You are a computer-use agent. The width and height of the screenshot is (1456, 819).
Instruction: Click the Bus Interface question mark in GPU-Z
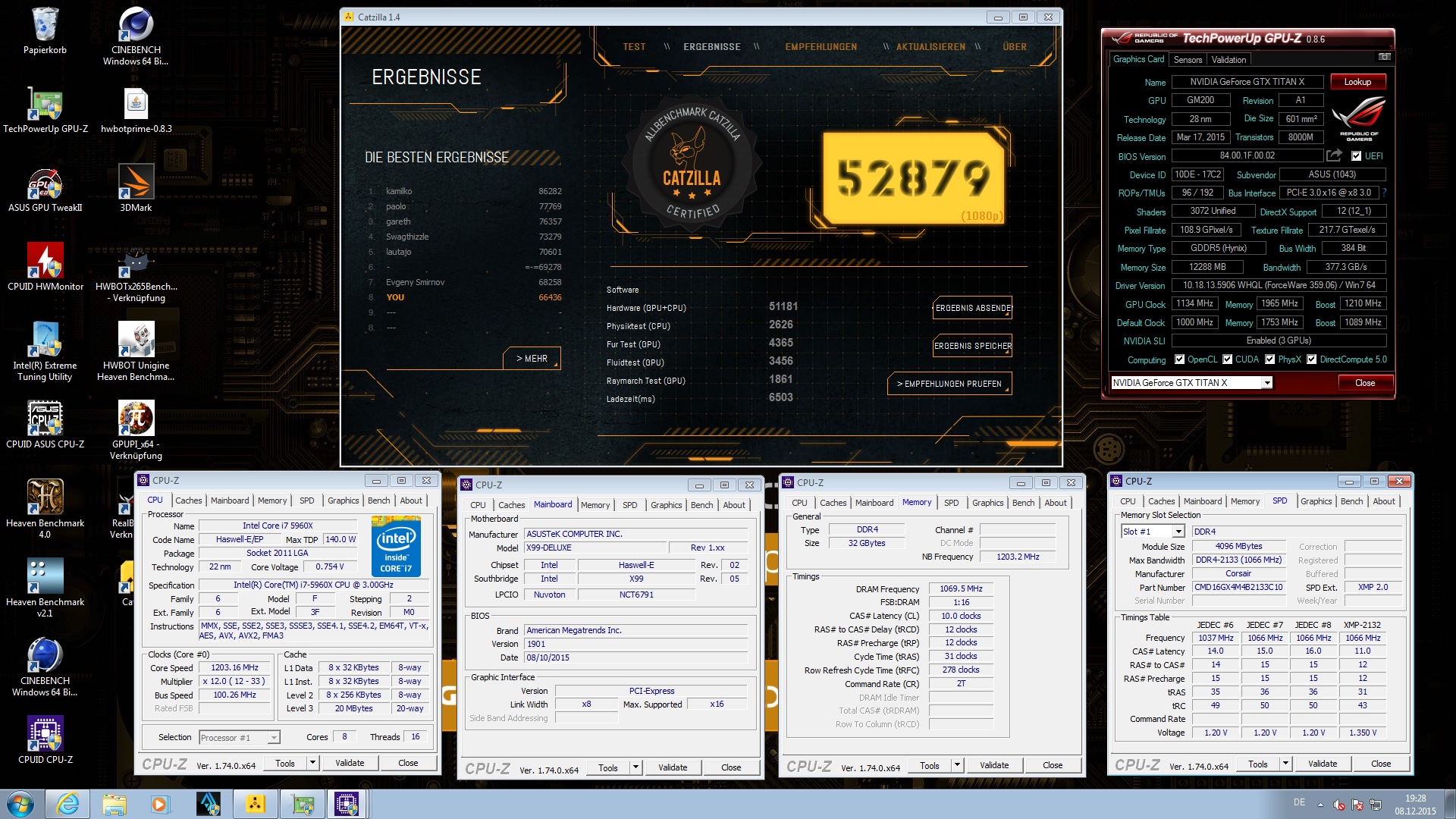pyautogui.click(x=1384, y=193)
